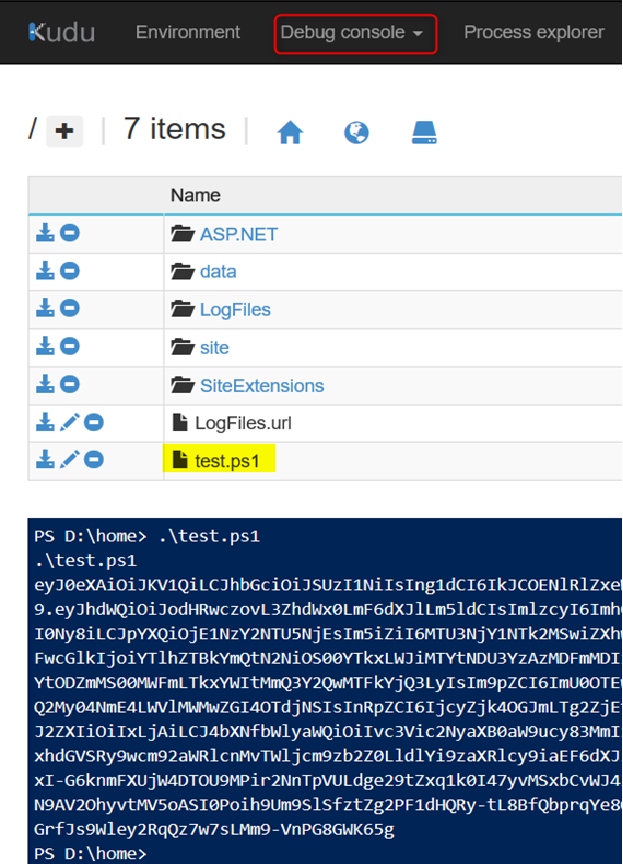Image resolution: width=623 pixels, height=864 pixels.
Task: Download the SiteExtensions folder
Action: tap(45, 384)
